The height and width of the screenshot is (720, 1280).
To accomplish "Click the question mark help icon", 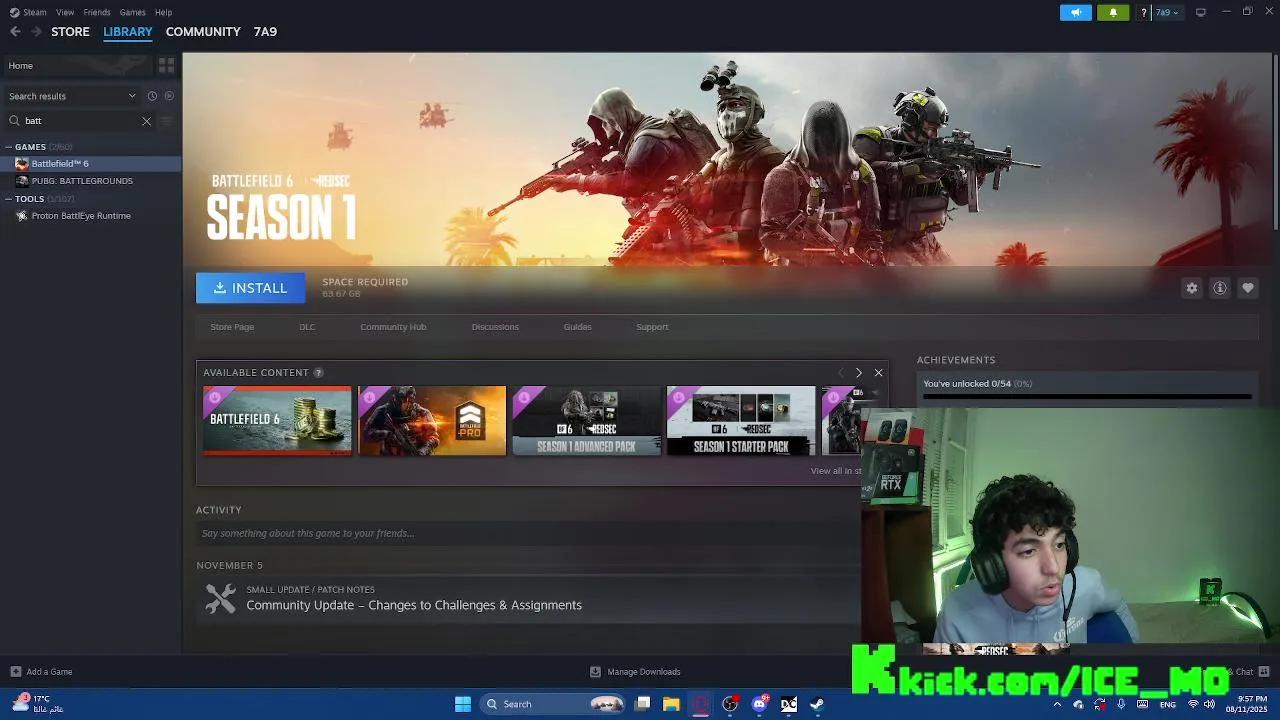I will click(1143, 12).
